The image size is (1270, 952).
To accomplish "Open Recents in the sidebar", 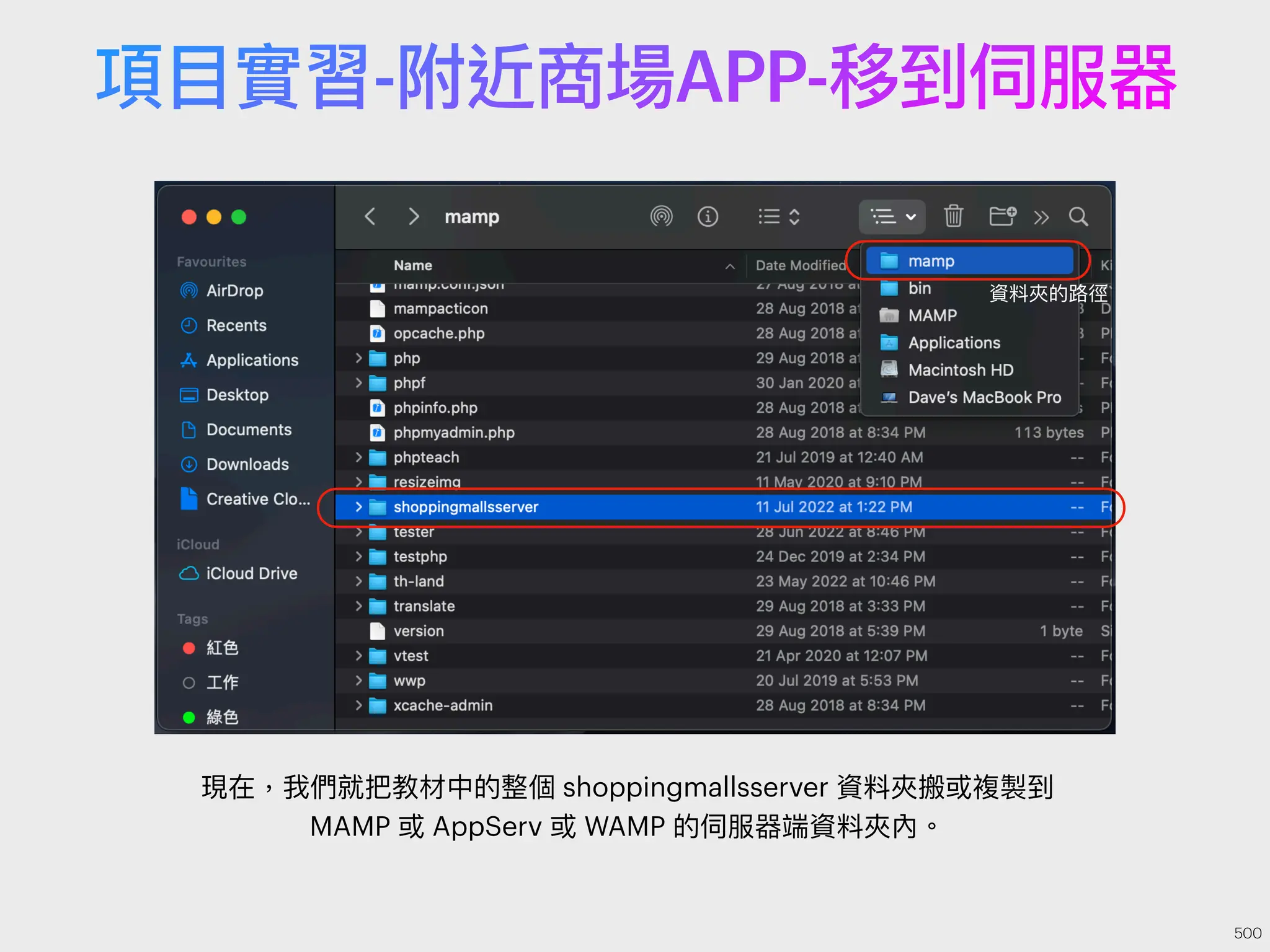I will (223, 325).
